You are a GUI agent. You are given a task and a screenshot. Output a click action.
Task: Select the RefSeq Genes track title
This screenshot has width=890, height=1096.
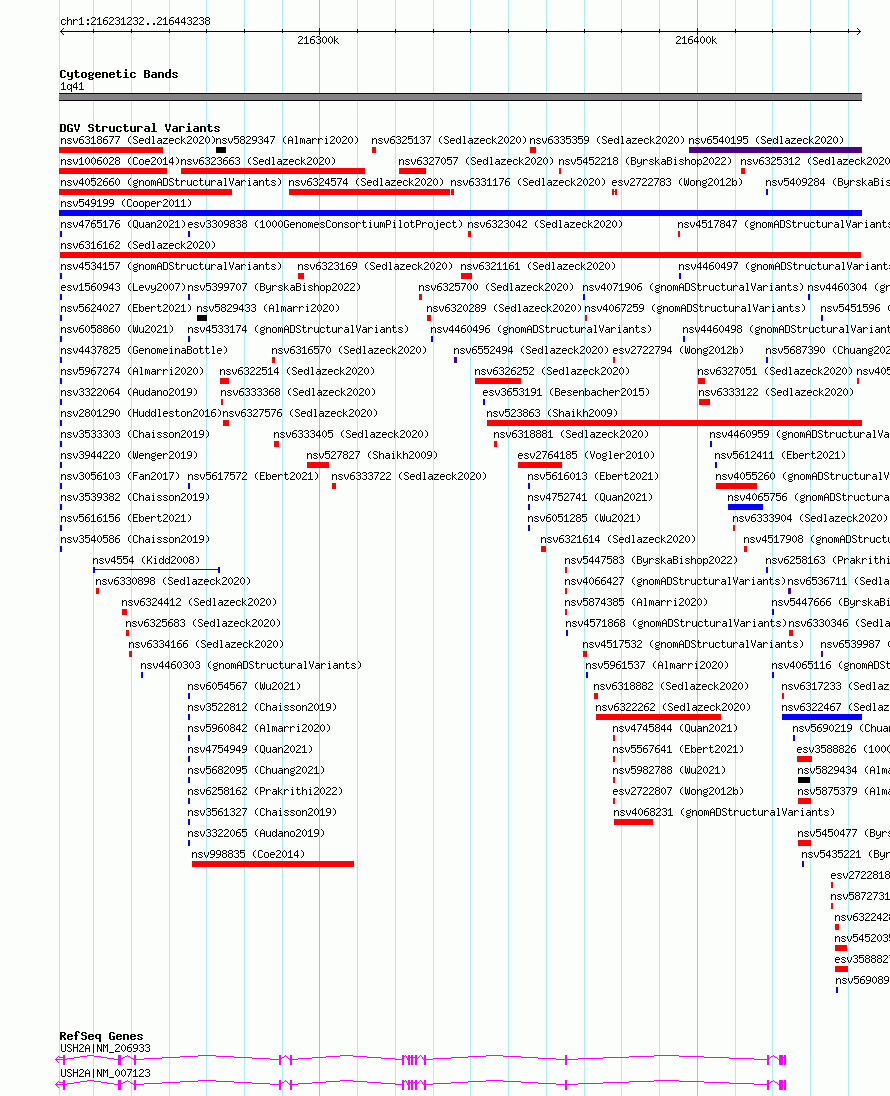pos(101,1036)
